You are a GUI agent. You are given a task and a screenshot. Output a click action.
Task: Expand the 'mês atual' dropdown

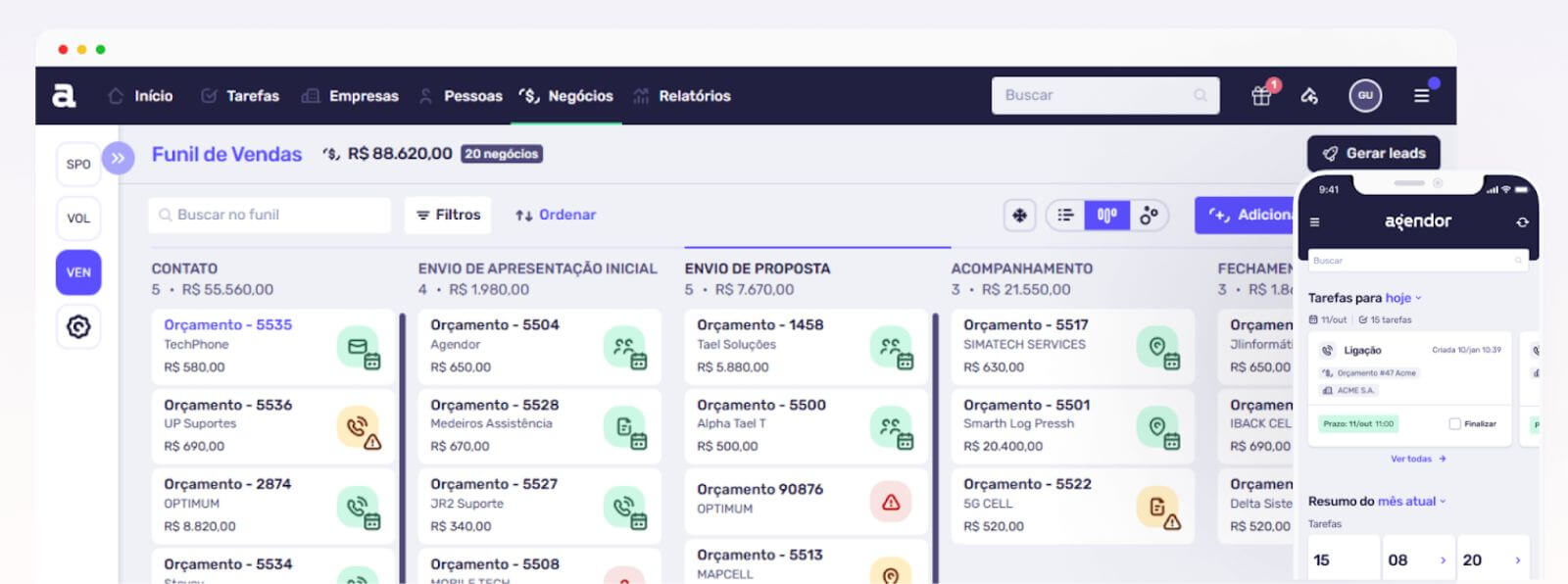coord(1412,501)
